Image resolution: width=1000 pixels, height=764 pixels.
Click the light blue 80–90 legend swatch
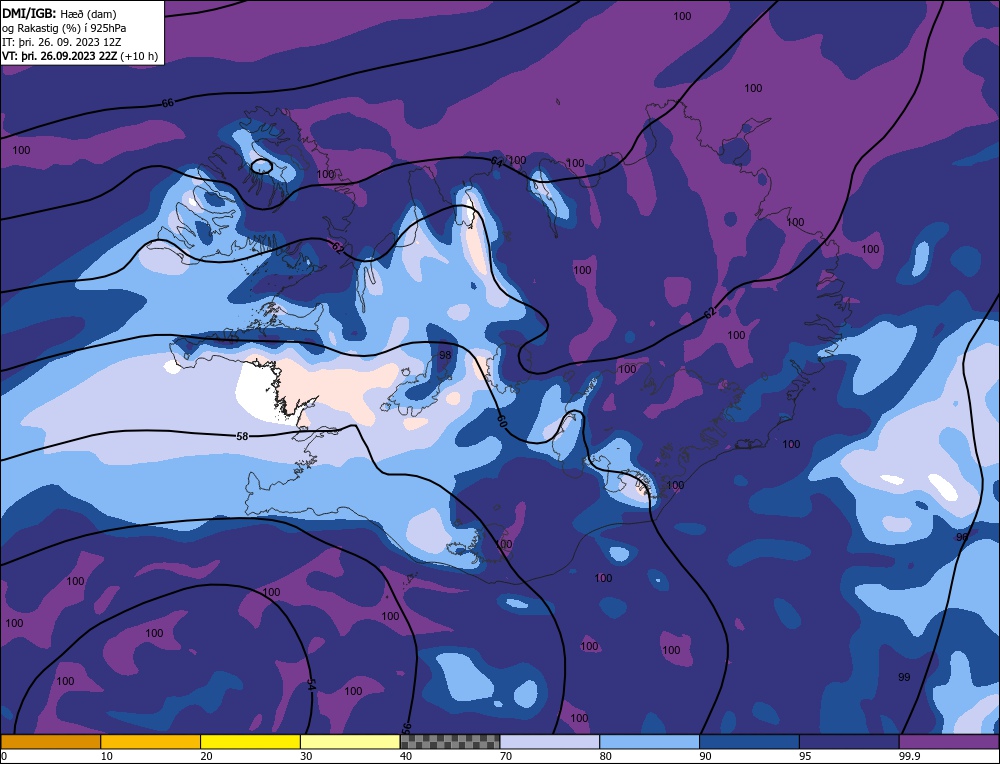(649, 741)
